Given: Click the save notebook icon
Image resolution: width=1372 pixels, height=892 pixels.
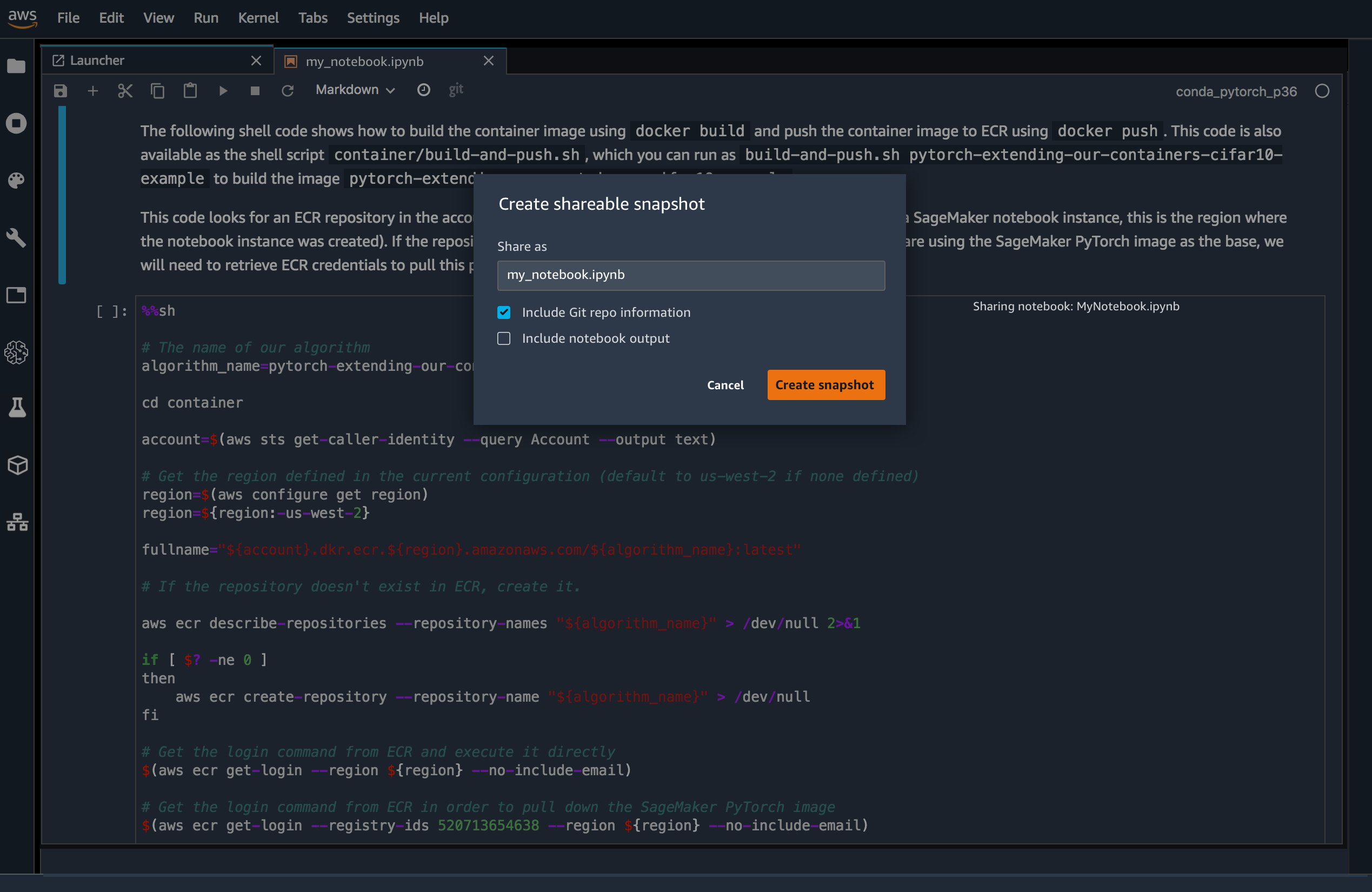Looking at the screenshot, I should click(x=61, y=91).
